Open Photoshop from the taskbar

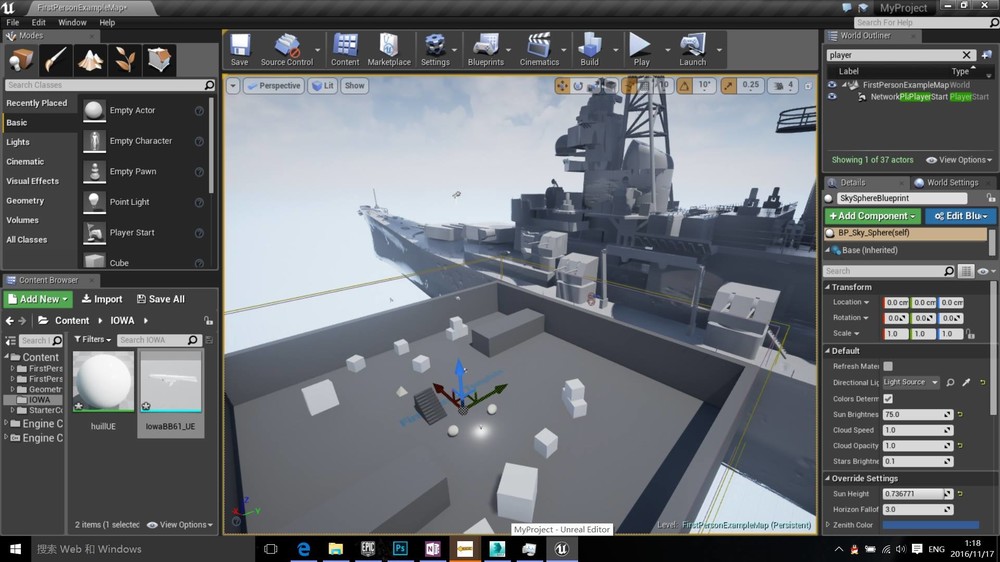[x=401, y=549]
